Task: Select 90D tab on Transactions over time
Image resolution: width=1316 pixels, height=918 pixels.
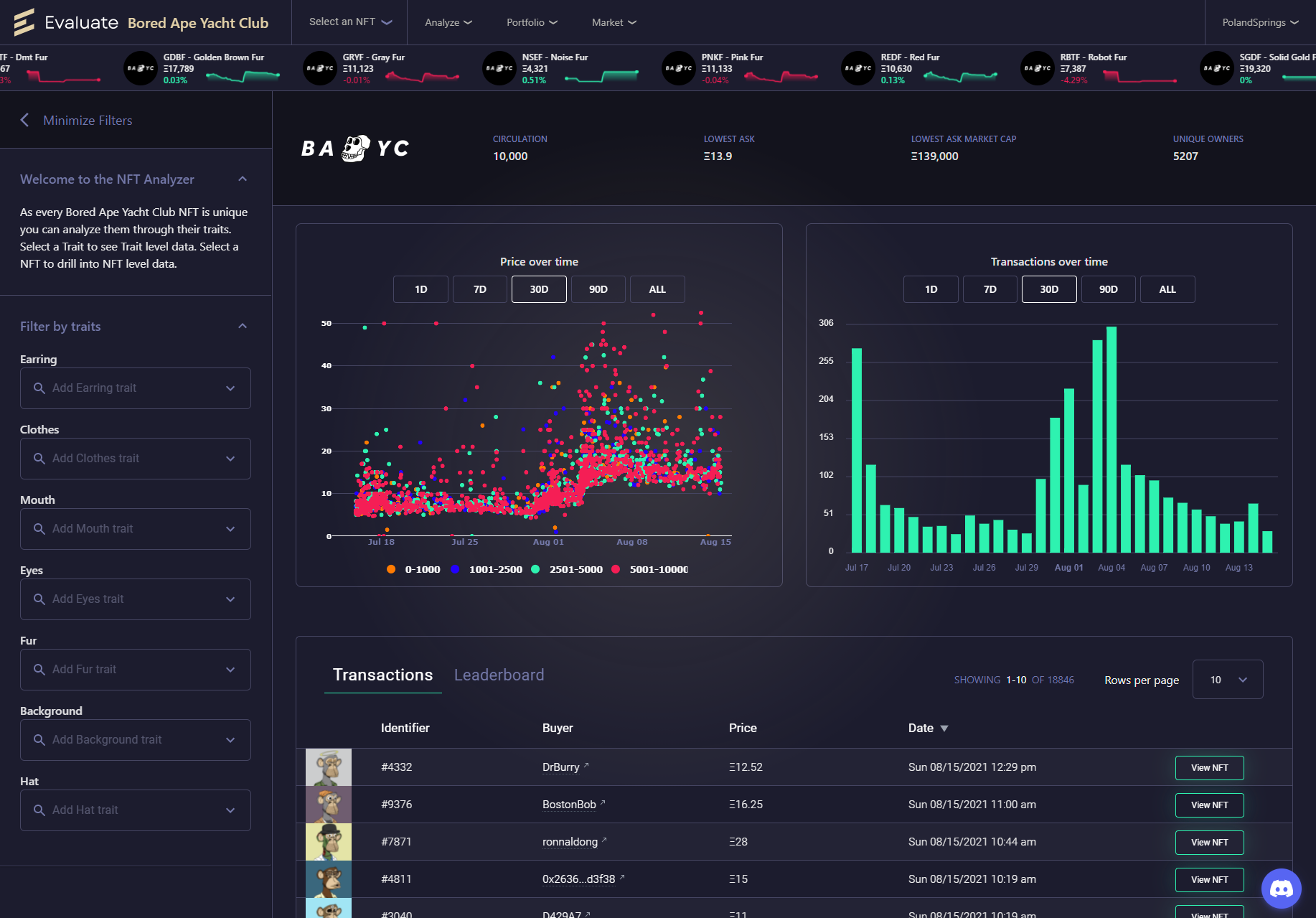Action: click(1109, 289)
